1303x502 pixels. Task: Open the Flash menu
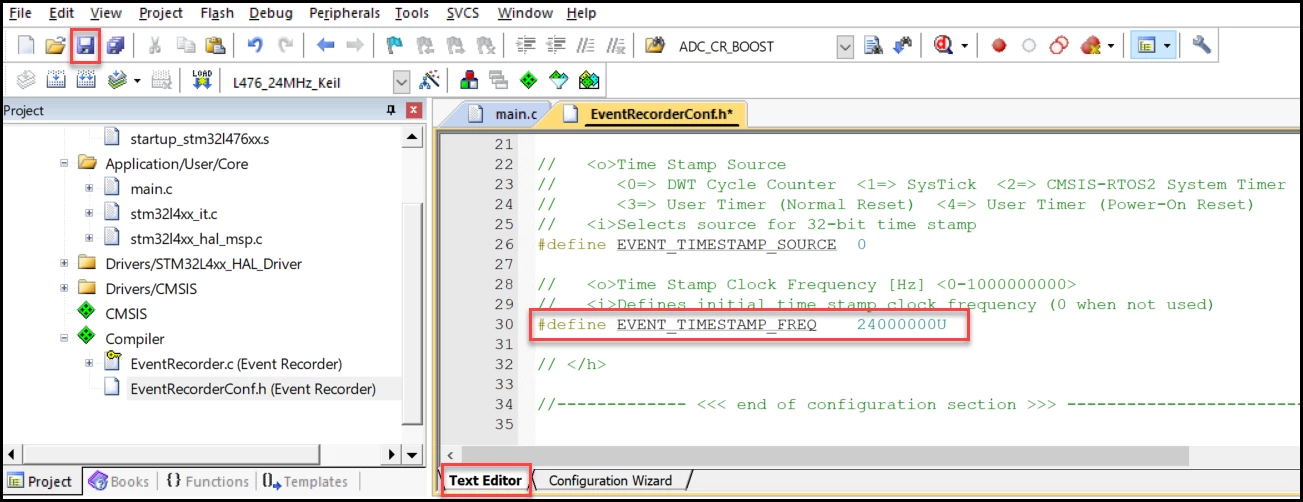pyautogui.click(x=216, y=13)
